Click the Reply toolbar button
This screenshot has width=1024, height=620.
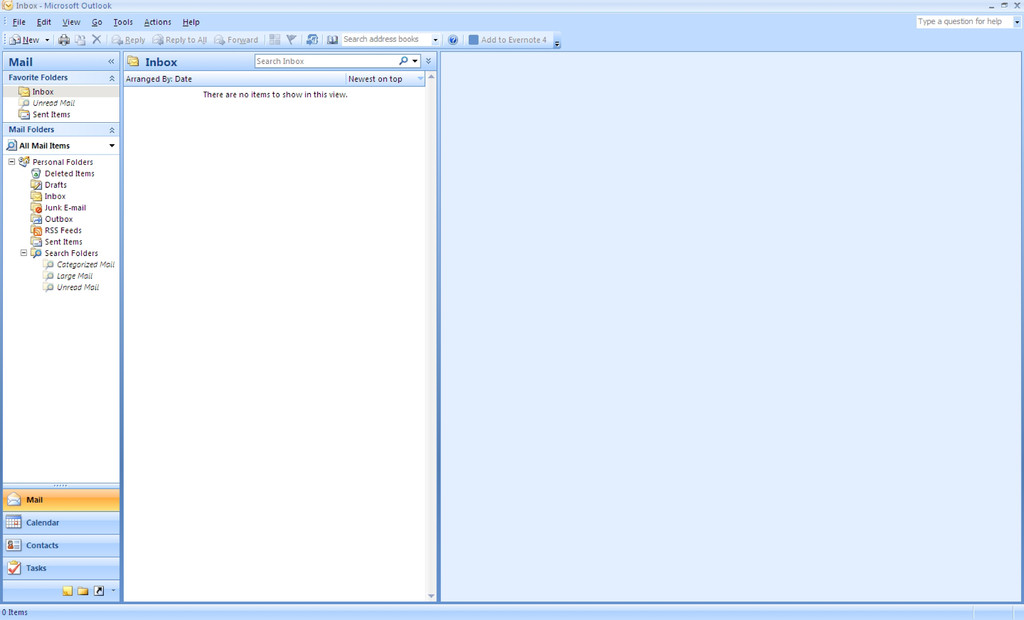(129, 40)
